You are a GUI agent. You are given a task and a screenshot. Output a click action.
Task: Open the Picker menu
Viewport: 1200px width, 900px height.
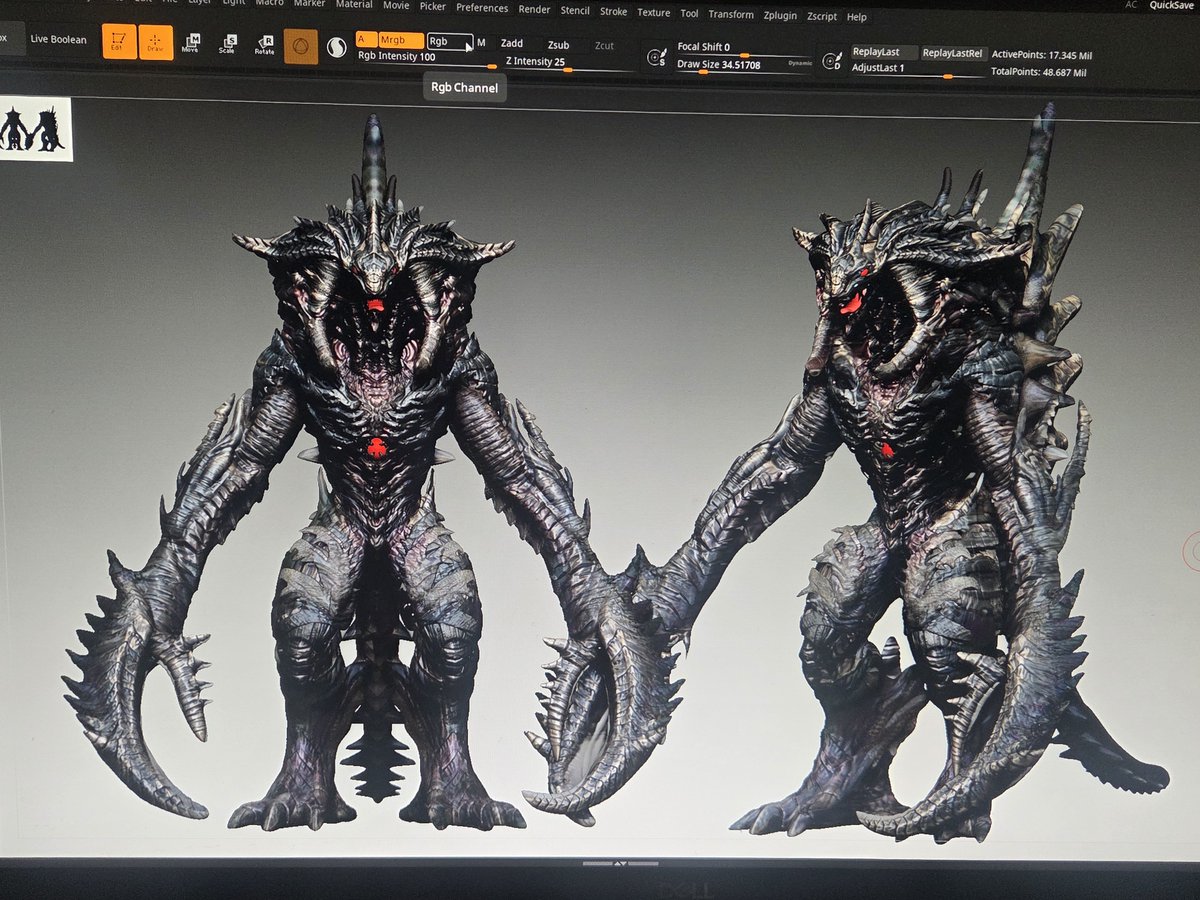pos(433,6)
